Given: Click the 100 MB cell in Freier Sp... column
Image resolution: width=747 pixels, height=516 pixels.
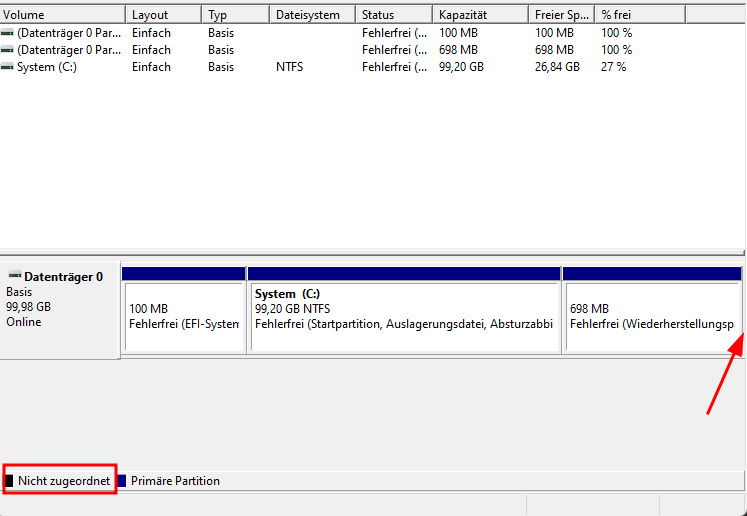Looking at the screenshot, I should (554, 33).
